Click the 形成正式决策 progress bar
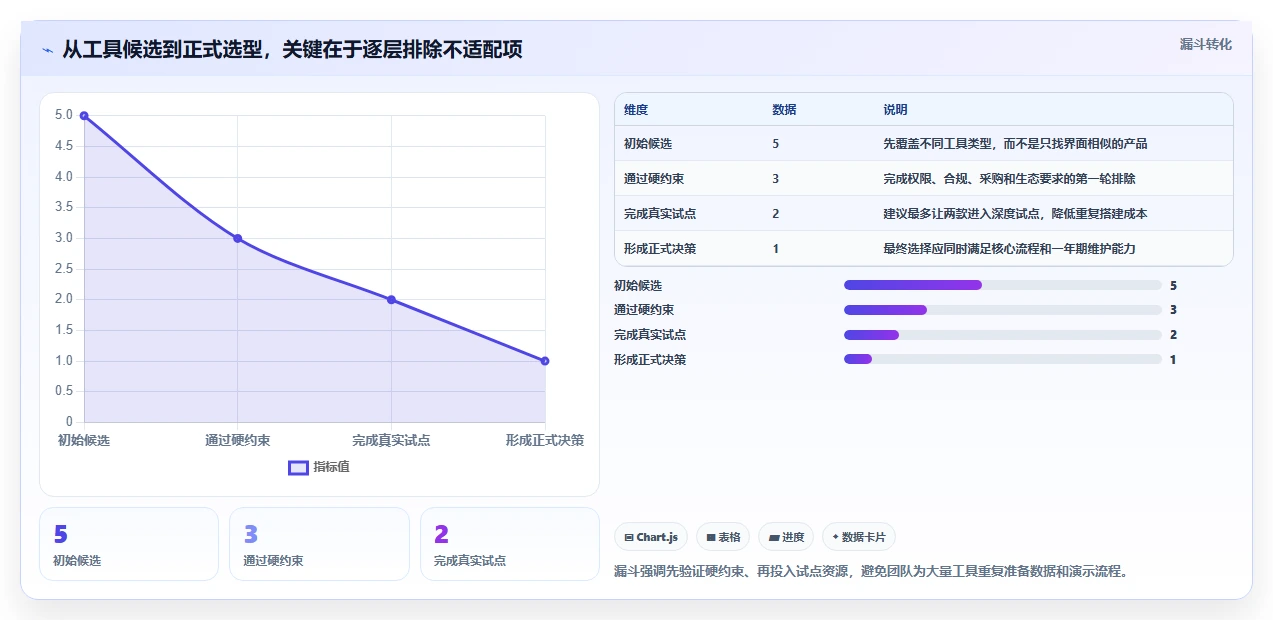The image size is (1273, 620). 1003,359
